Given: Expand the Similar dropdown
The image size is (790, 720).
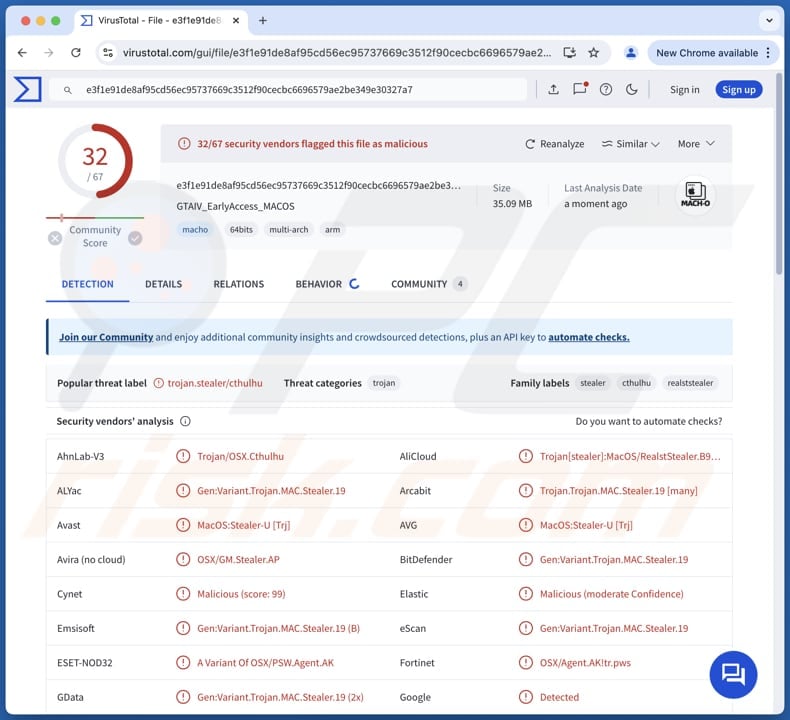Looking at the screenshot, I should (x=631, y=144).
